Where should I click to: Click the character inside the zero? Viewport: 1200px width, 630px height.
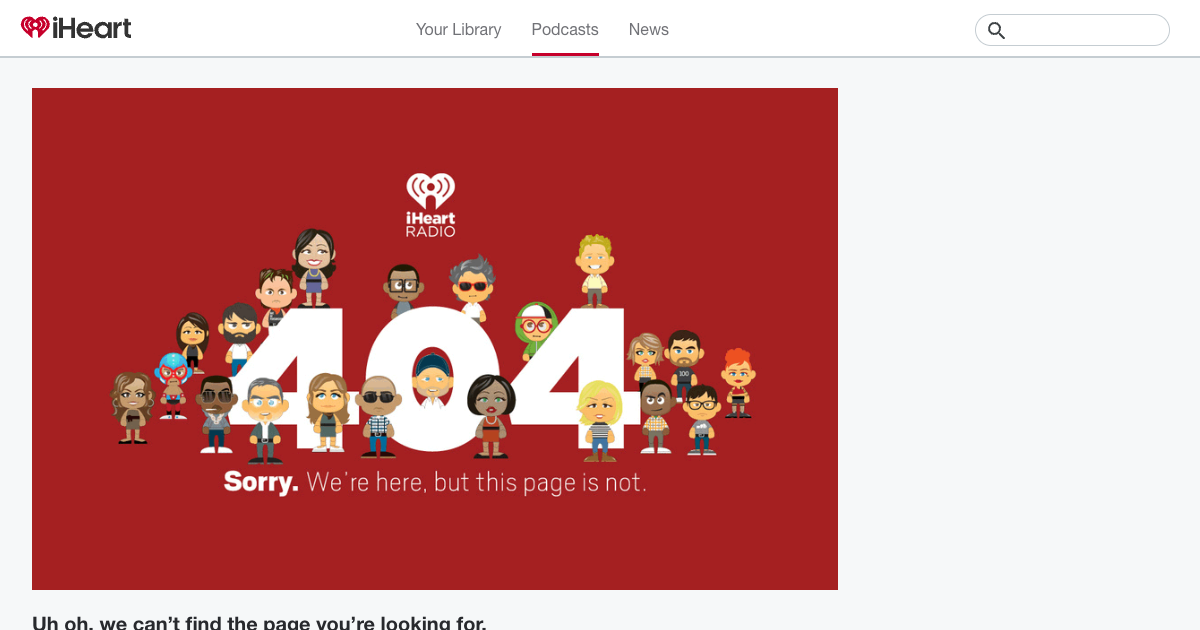(432, 379)
